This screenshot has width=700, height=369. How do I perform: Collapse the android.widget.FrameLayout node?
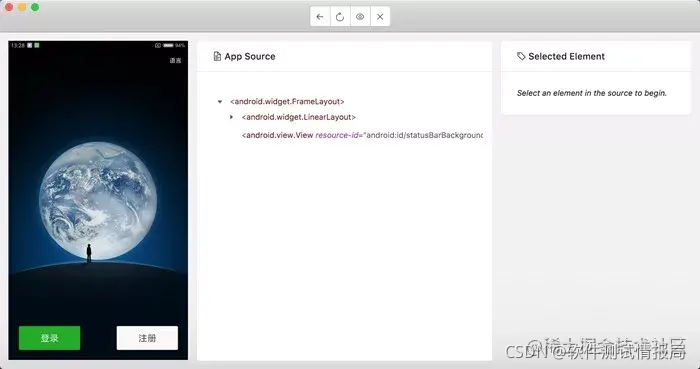(x=220, y=102)
